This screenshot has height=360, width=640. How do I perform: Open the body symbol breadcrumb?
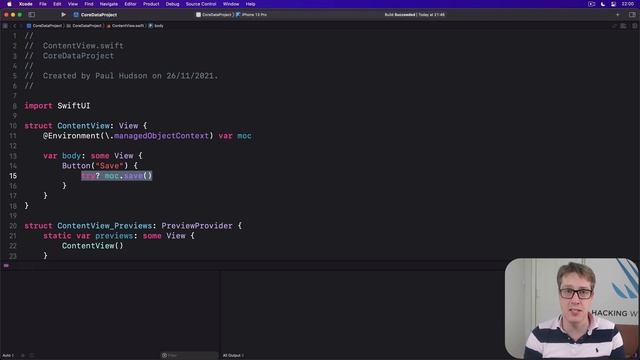(156, 26)
